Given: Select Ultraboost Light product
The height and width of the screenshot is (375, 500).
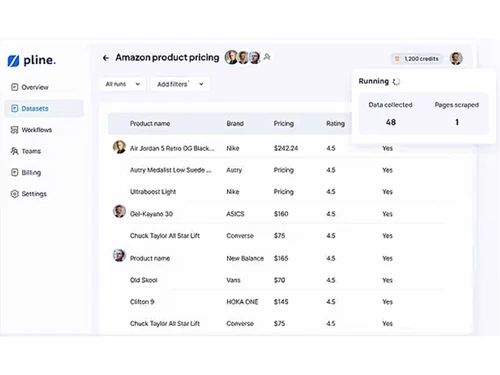Looking at the screenshot, I should (x=153, y=192).
